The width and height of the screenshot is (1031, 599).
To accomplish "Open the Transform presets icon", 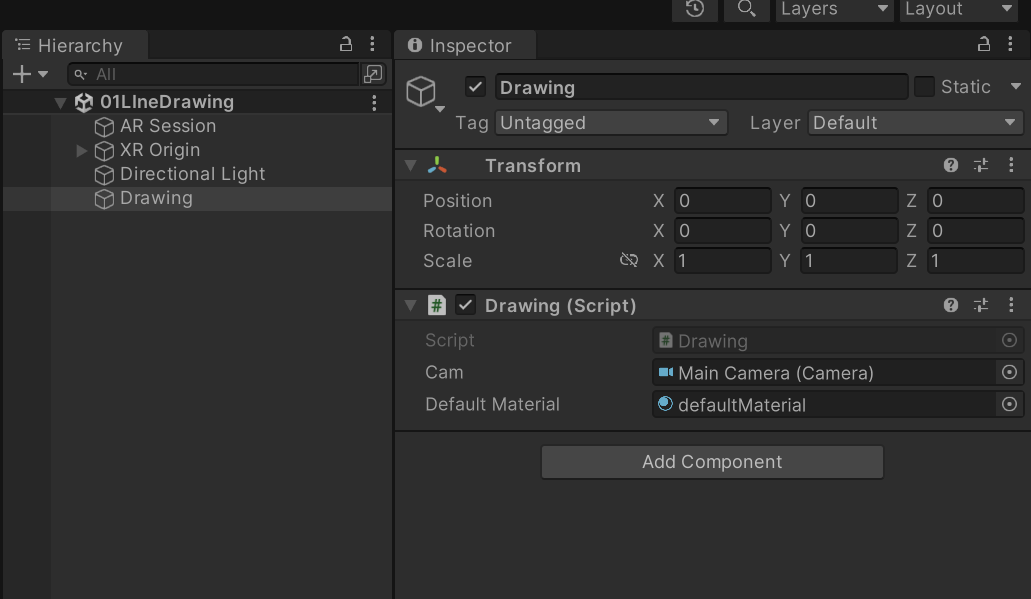I will pyautogui.click(x=981, y=166).
